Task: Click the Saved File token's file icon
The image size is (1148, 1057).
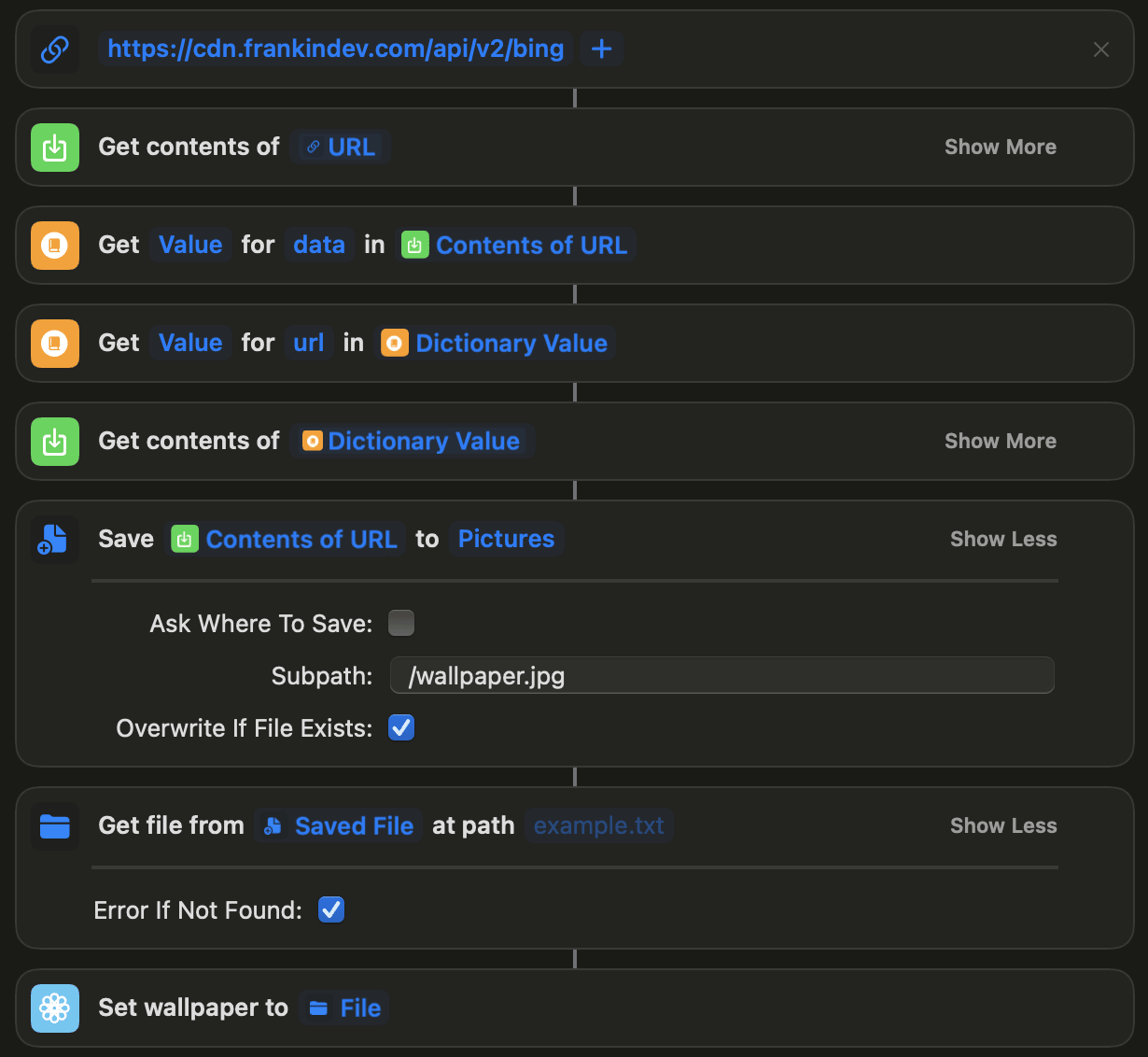Action: [272, 825]
